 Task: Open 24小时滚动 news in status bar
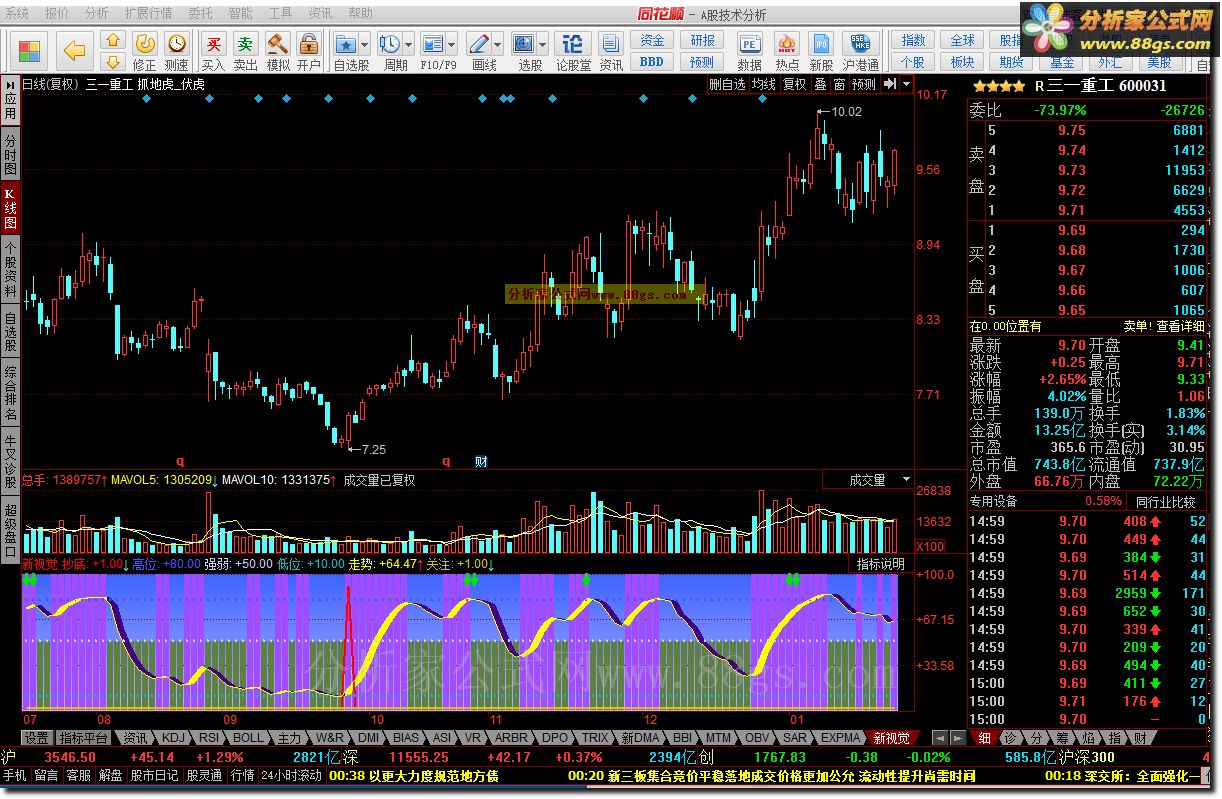[292, 776]
